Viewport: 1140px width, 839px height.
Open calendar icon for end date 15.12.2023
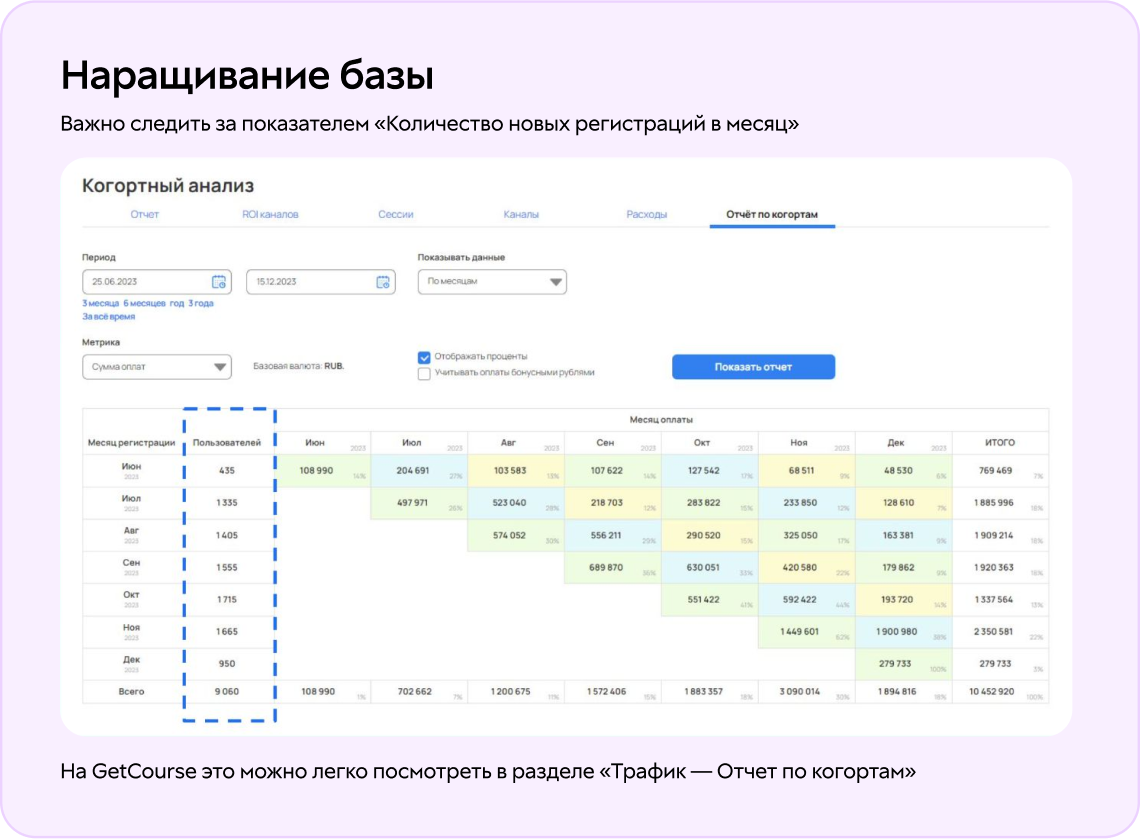tap(382, 282)
